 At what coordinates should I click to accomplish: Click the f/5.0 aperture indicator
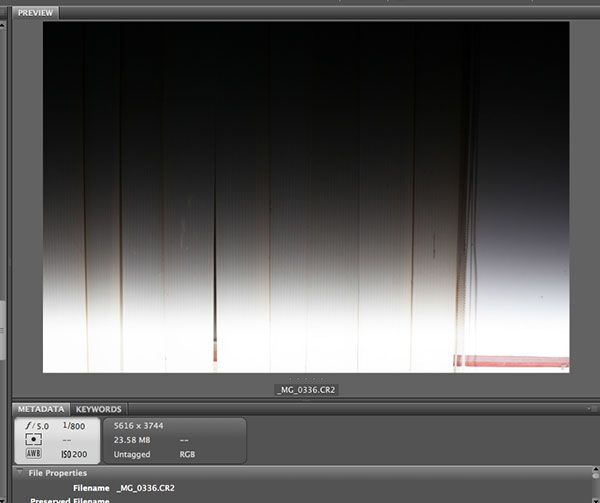[x=35, y=426]
